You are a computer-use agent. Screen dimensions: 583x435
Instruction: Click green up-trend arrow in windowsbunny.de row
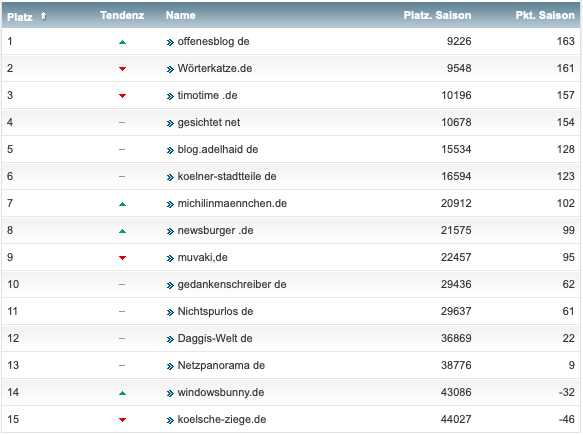tap(122, 393)
